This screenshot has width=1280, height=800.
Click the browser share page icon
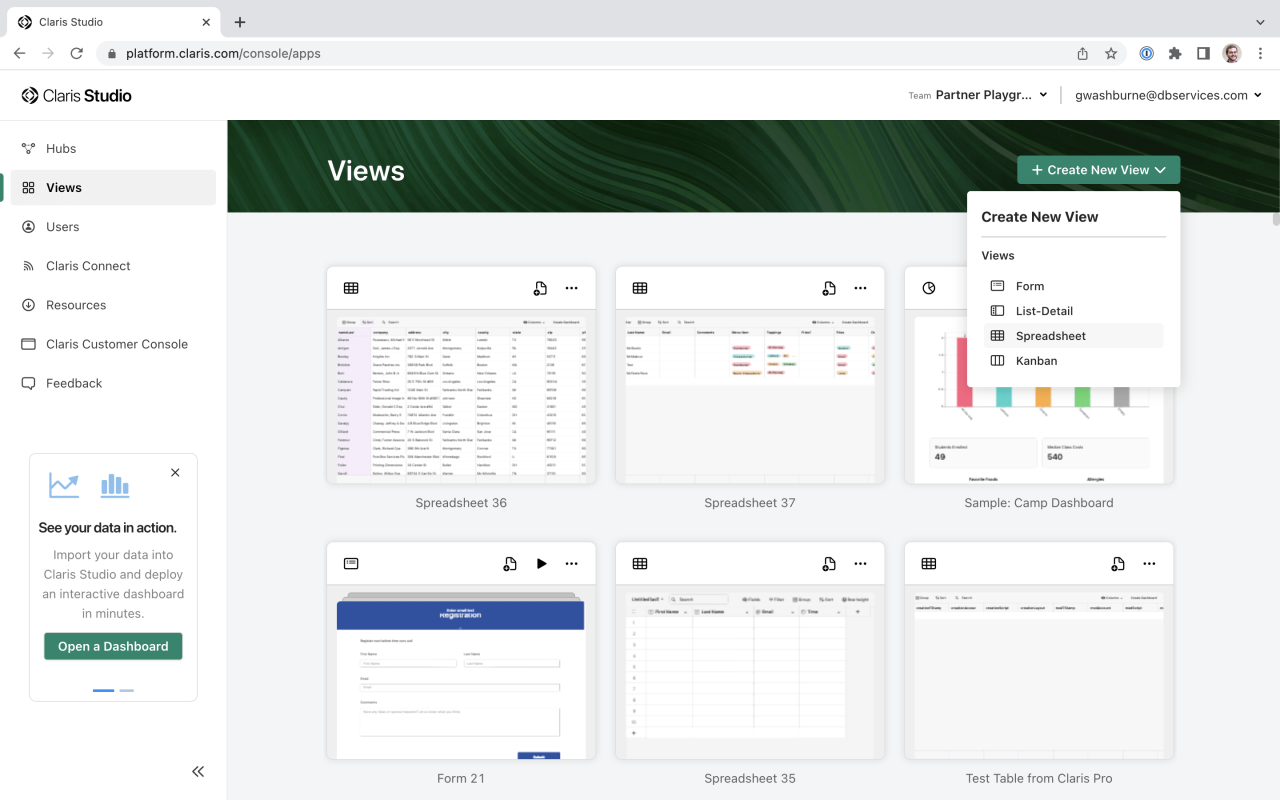(x=1083, y=54)
